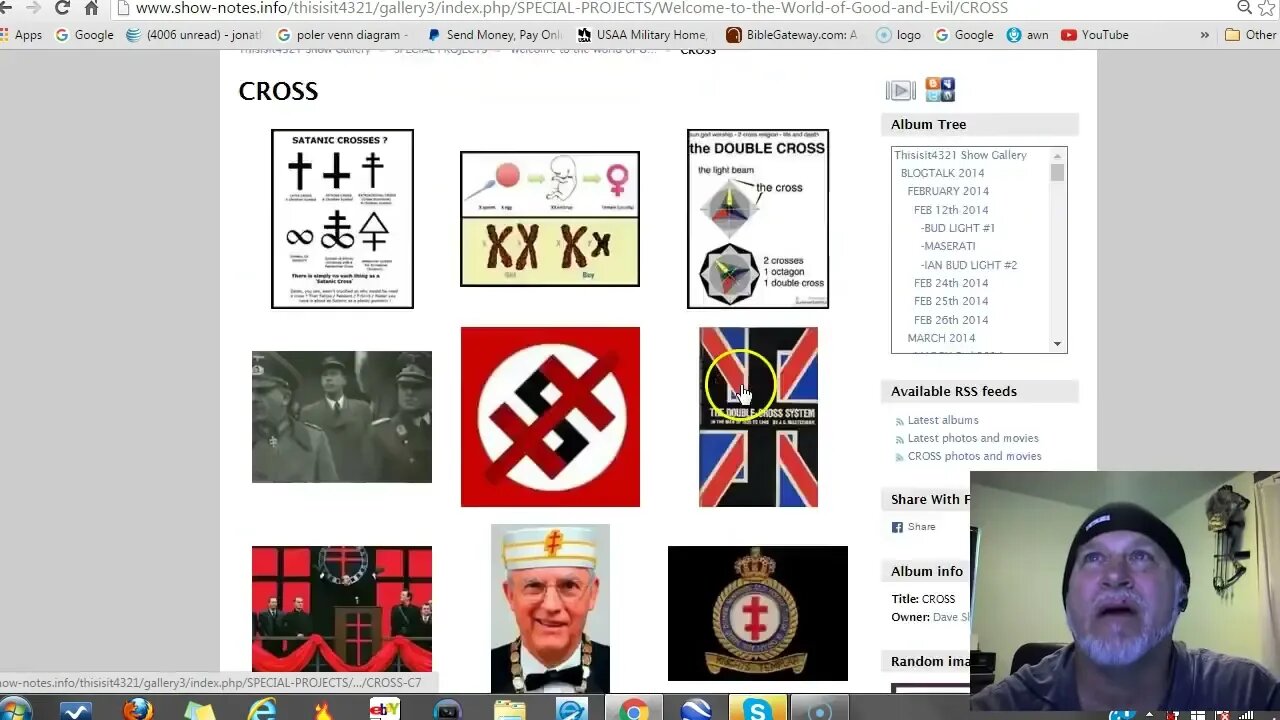This screenshot has height=720, width=1280.
Task: Start the gallery slideshow icon
Action: click(900, 91)
